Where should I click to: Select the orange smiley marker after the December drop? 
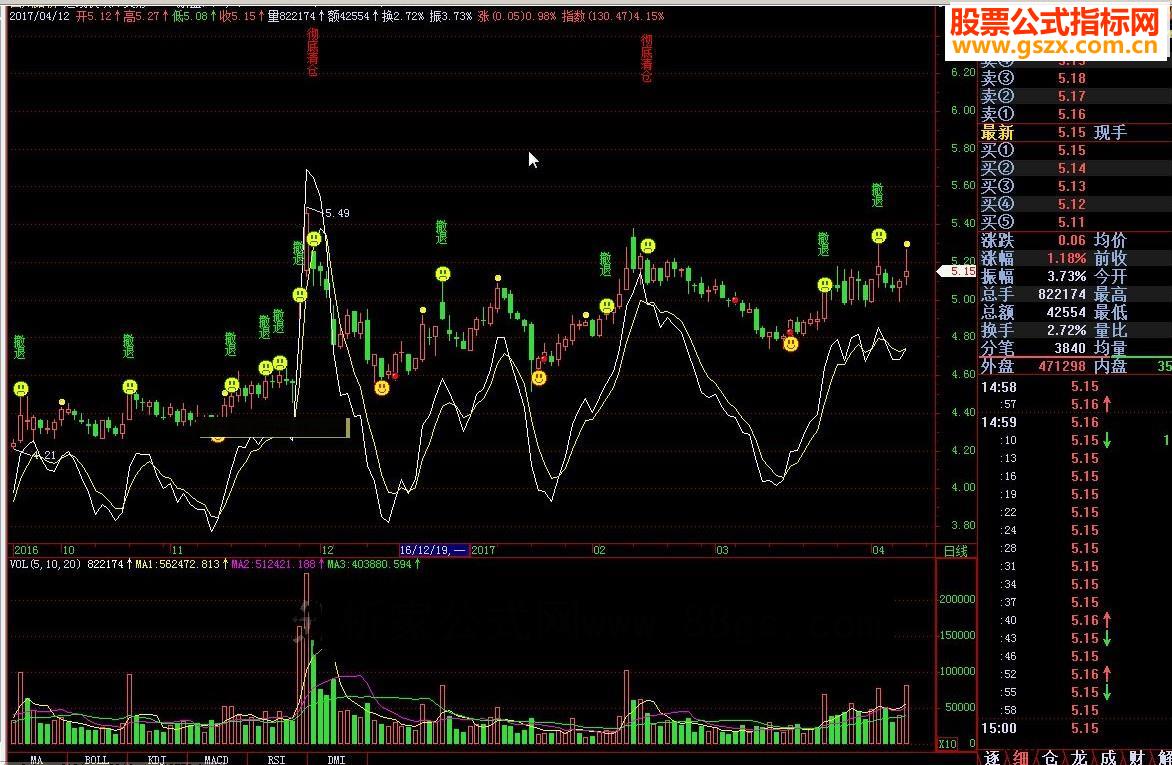pos(382,388)
